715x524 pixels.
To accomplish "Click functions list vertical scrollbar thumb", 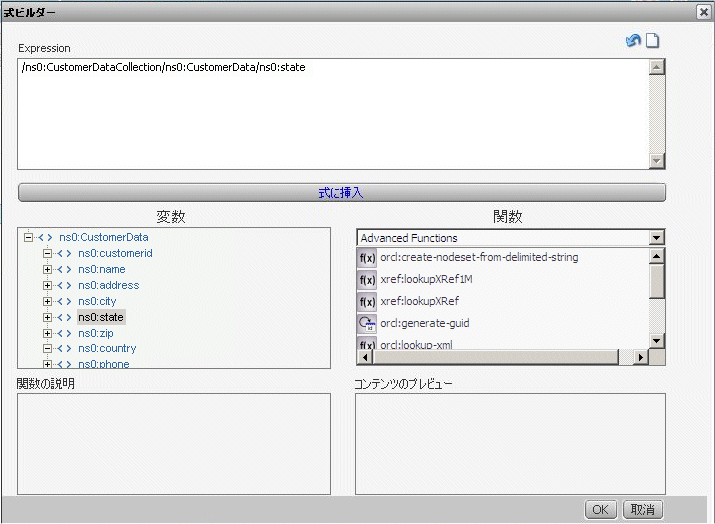I will [x=657, y=281].
